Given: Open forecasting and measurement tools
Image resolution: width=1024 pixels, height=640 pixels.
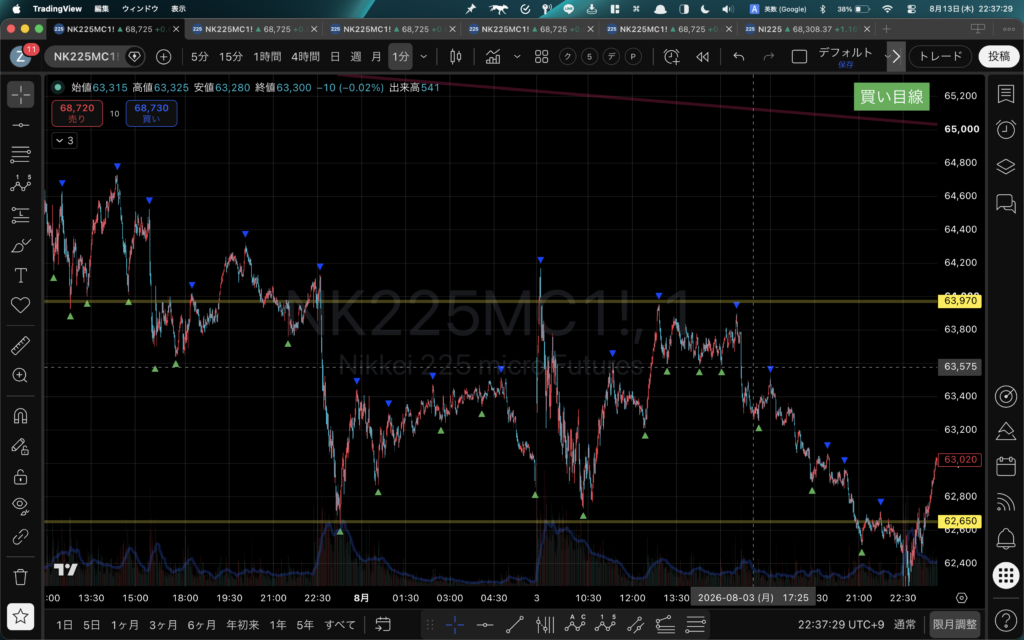Looking at the screenshot, I should click(20, 215).
